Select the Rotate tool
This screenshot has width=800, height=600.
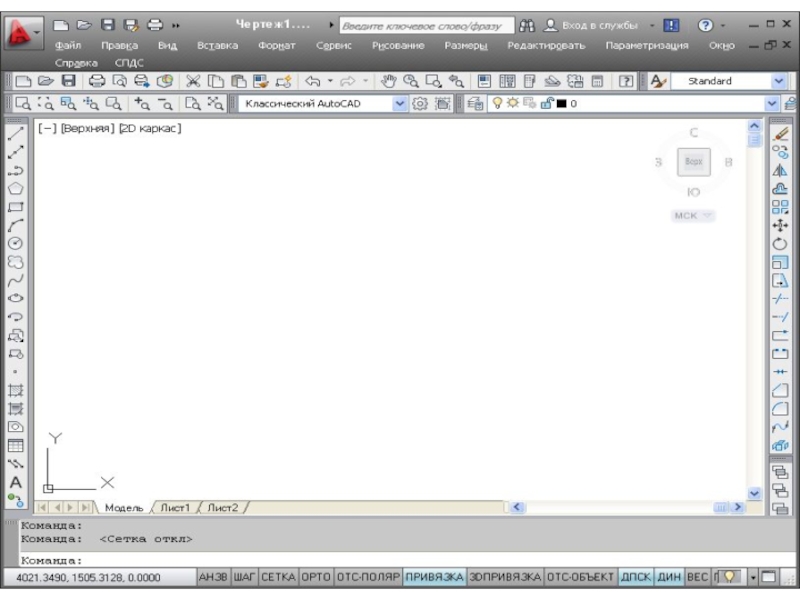[x=780, y=244]
